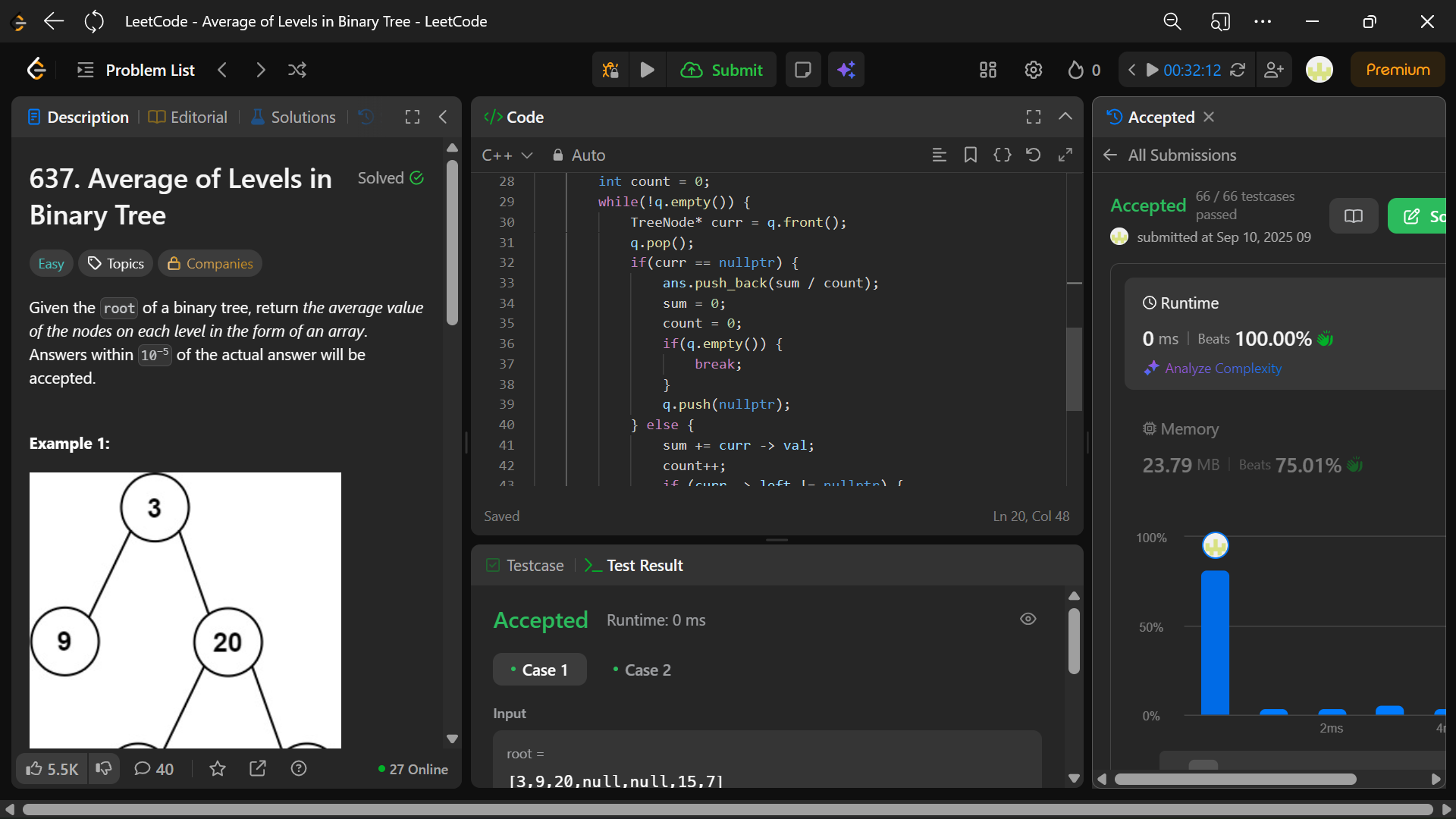Screen dimensions: 1456x819
Task: Click the Run code play icon
Action: [647, 70]
